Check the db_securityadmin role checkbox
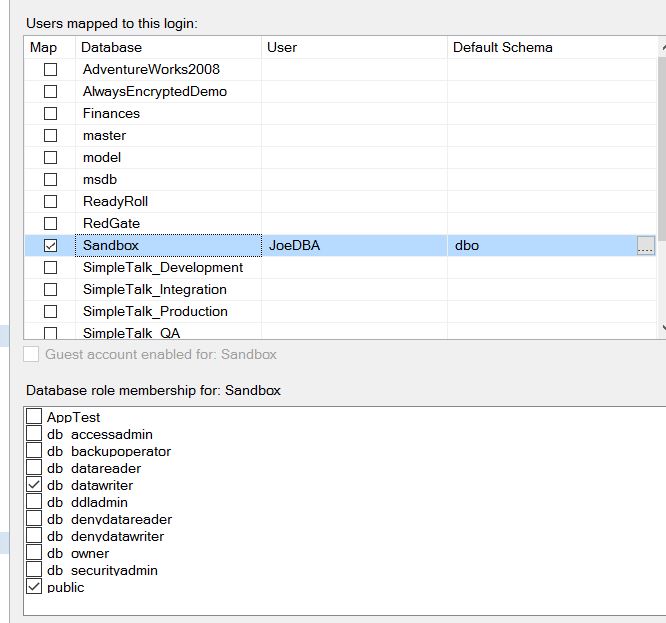The image size is (666, 623). pyautogui.click(x=35, y=570)
